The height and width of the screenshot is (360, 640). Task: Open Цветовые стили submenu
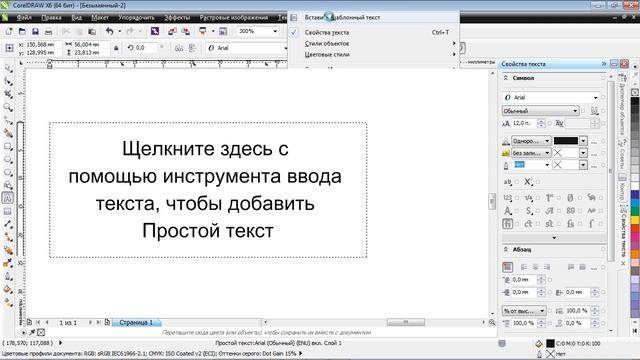point(373,54)
